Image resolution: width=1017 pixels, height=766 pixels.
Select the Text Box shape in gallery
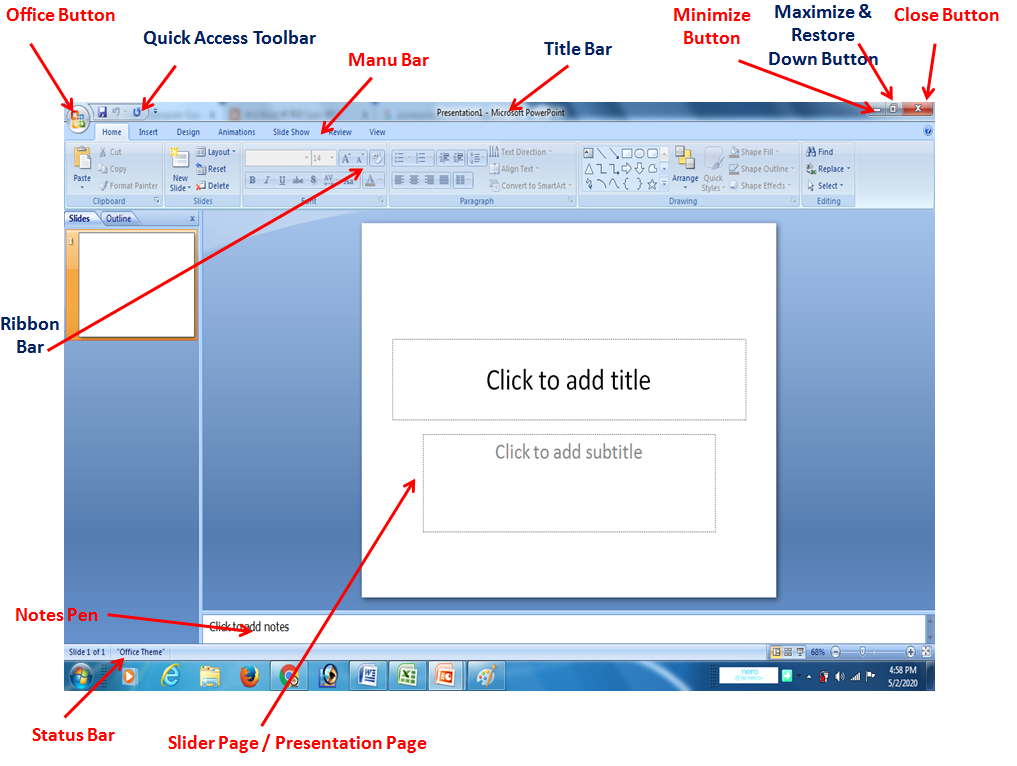point(588,153)
